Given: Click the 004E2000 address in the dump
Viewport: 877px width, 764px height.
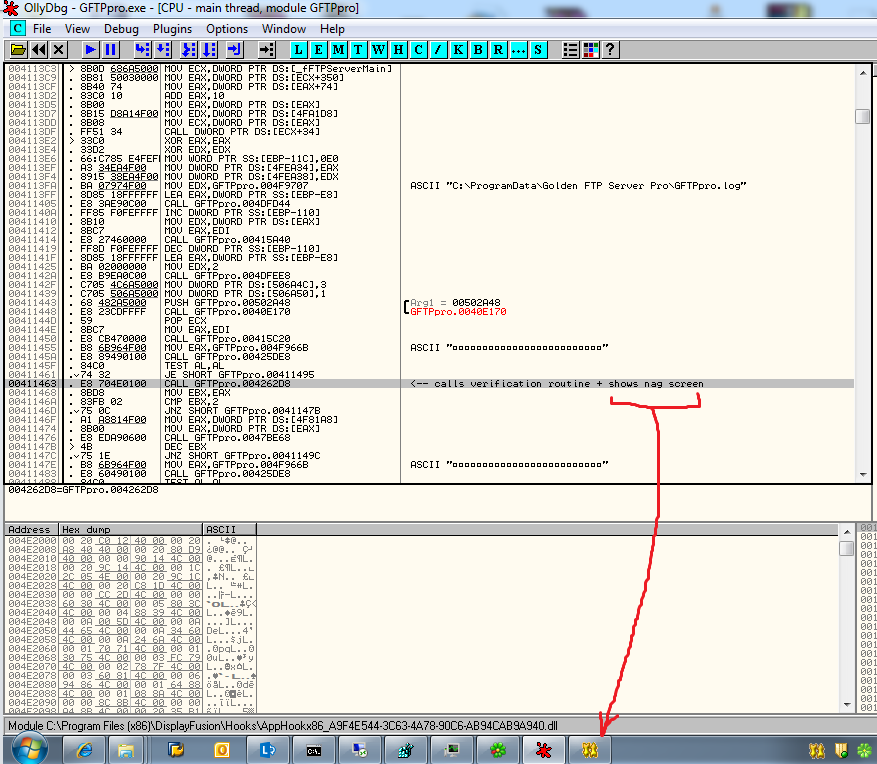Looking at the screenshot, I should click(32, 541).
